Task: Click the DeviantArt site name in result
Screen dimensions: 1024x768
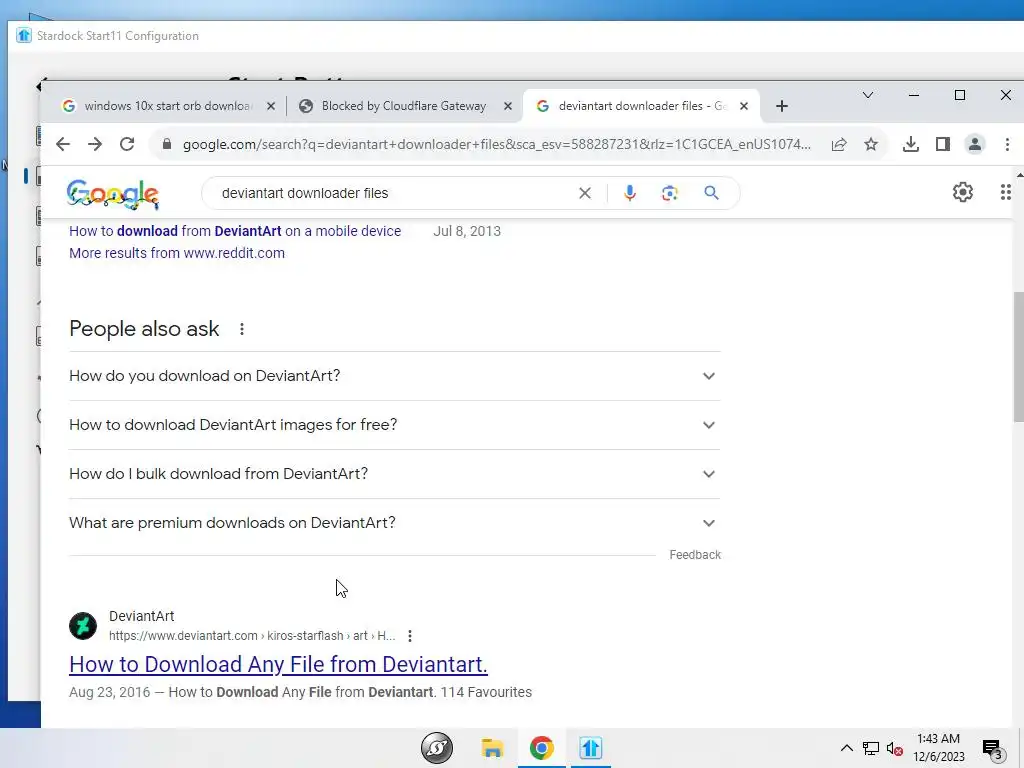Action: click(x=142, y=616)
